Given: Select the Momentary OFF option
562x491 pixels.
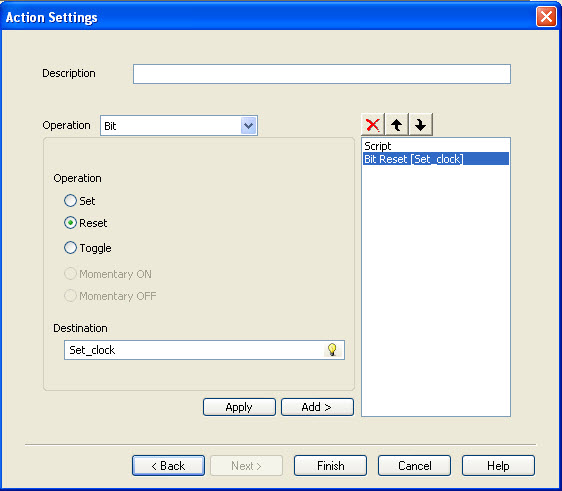Looking at the screenshot, I should click(70, 296).
